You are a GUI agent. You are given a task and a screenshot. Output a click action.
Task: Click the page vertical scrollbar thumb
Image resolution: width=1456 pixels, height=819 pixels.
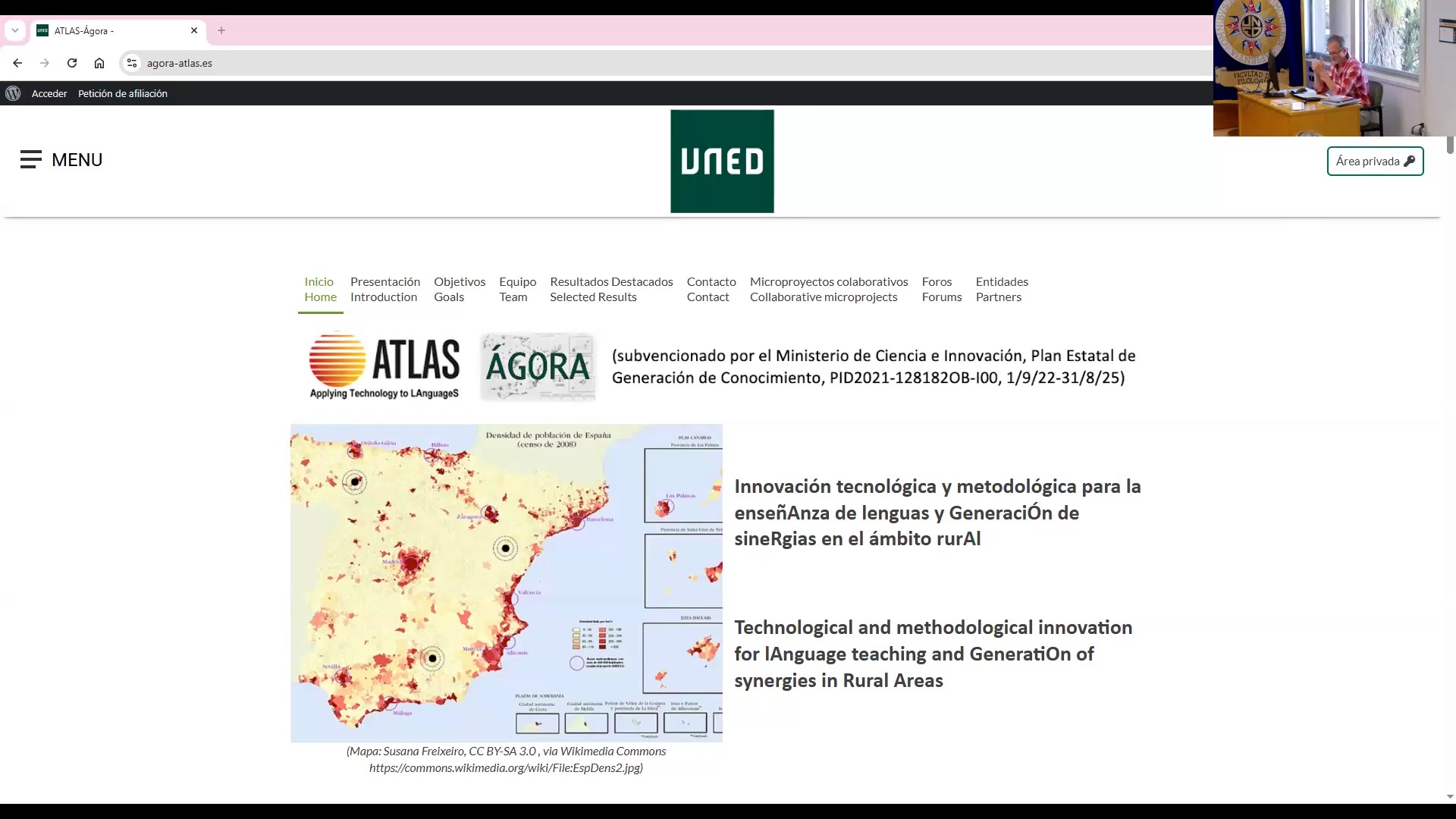[x=1450, y=145]
